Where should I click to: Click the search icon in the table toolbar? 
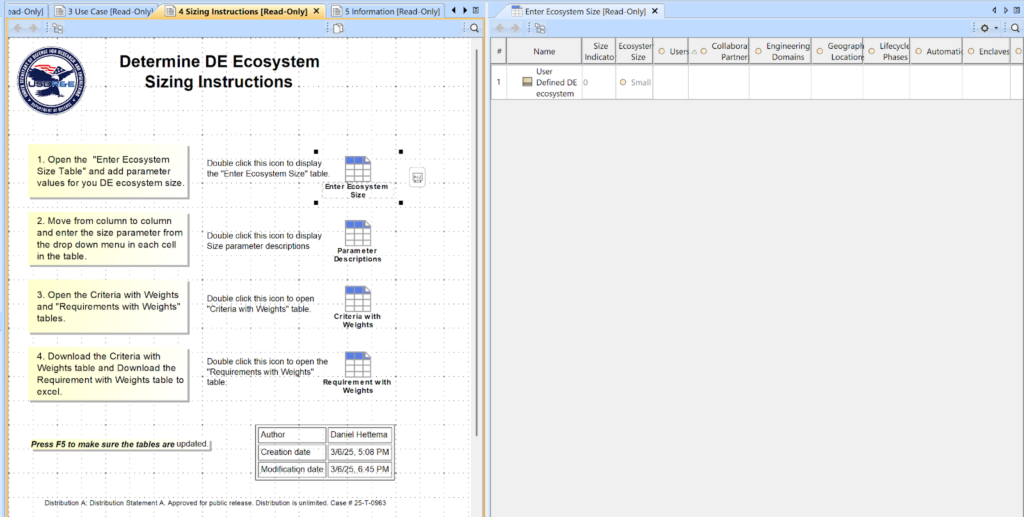pos(1015,28)
